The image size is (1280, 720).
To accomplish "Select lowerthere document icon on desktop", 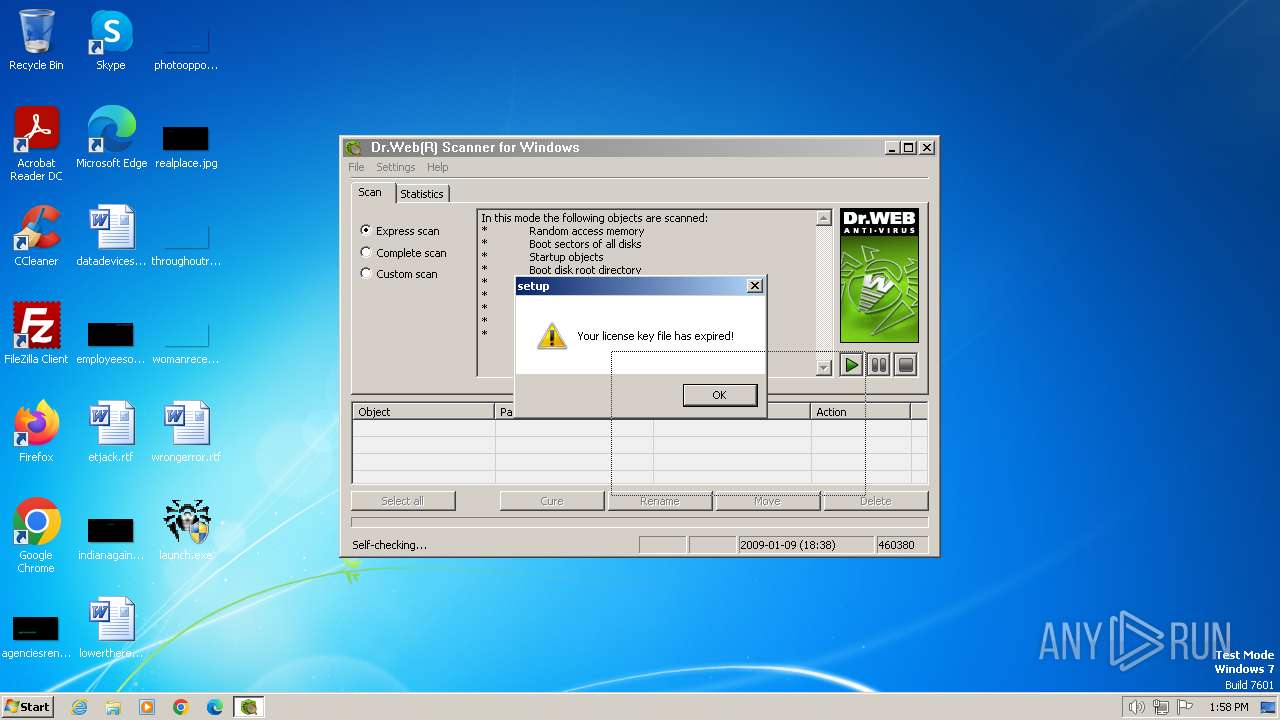I will (110, 627).
